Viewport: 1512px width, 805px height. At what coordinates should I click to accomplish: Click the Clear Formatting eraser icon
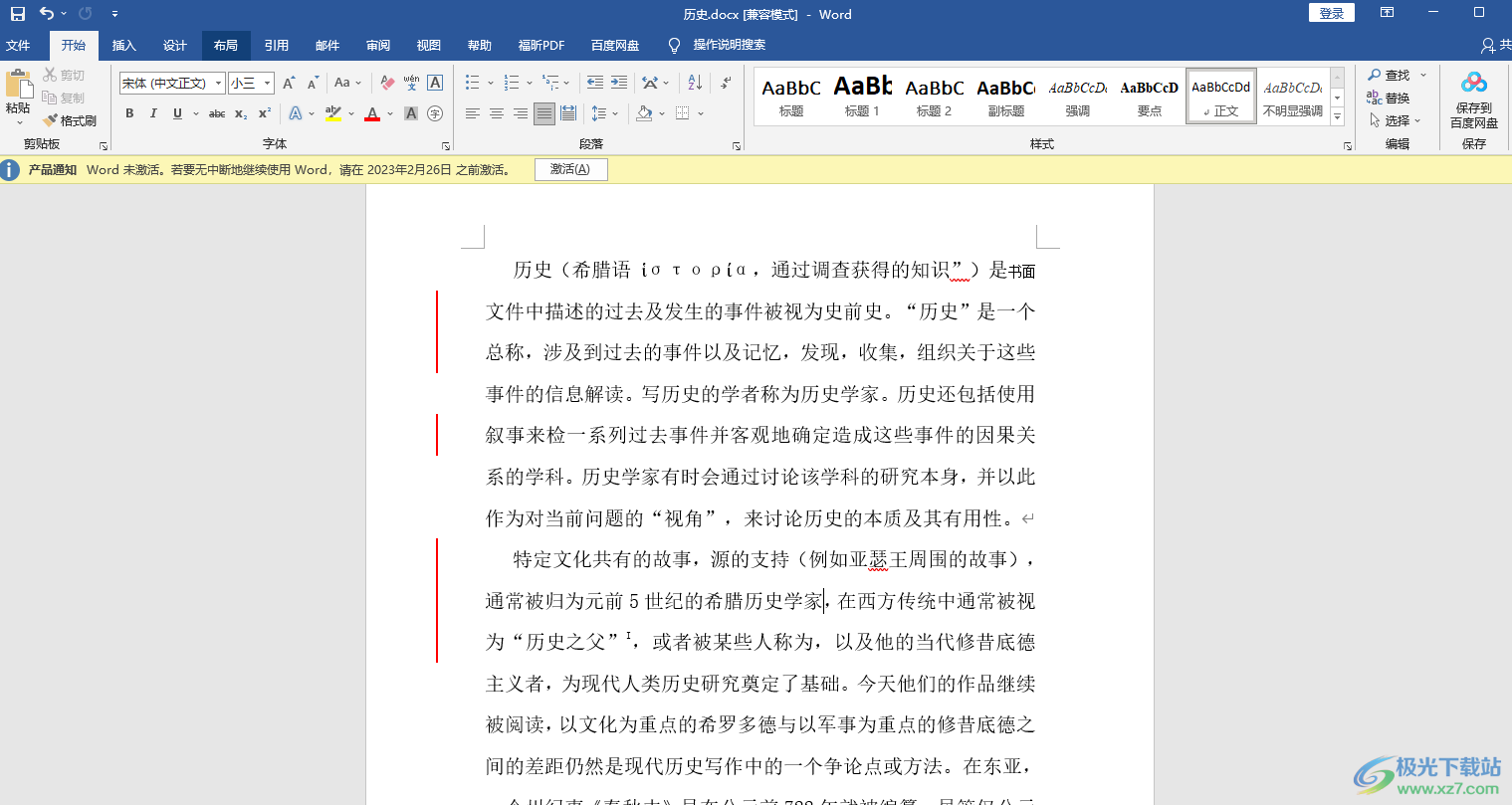(387, 83)
